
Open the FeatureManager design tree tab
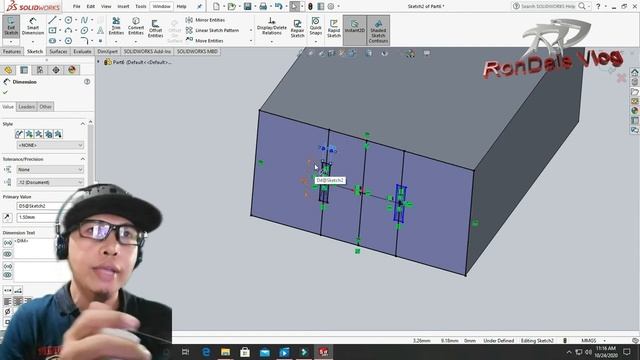(8, 70)
